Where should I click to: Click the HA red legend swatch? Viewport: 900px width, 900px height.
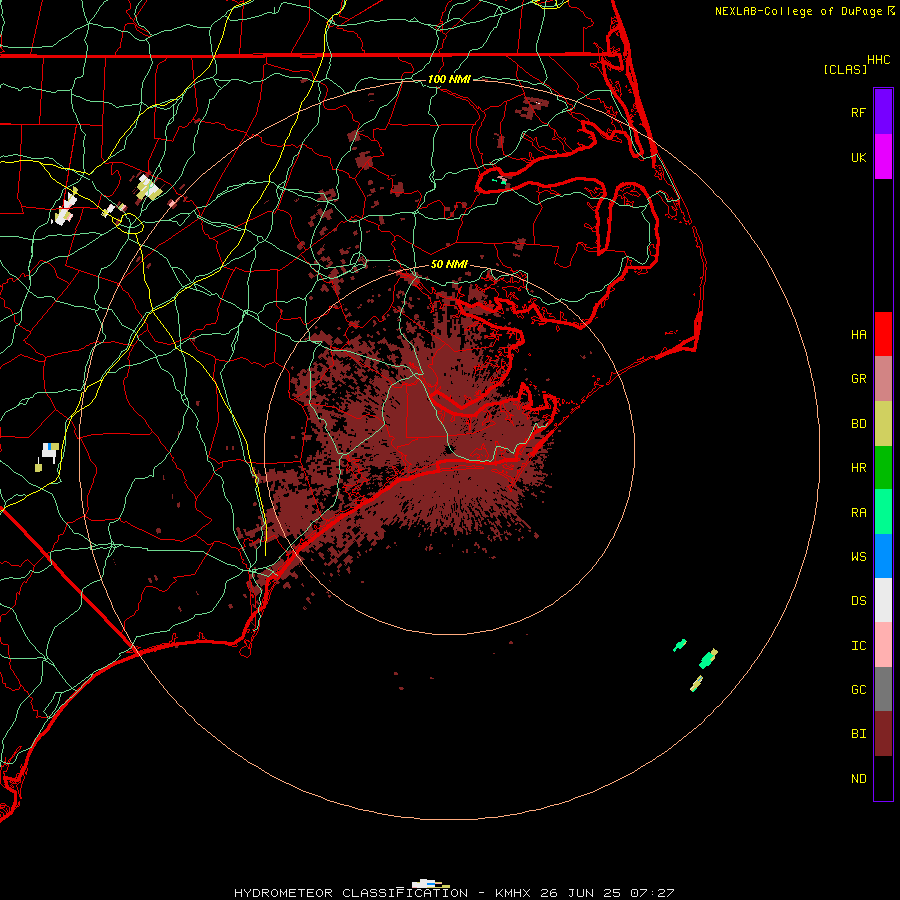coord(883,334)
